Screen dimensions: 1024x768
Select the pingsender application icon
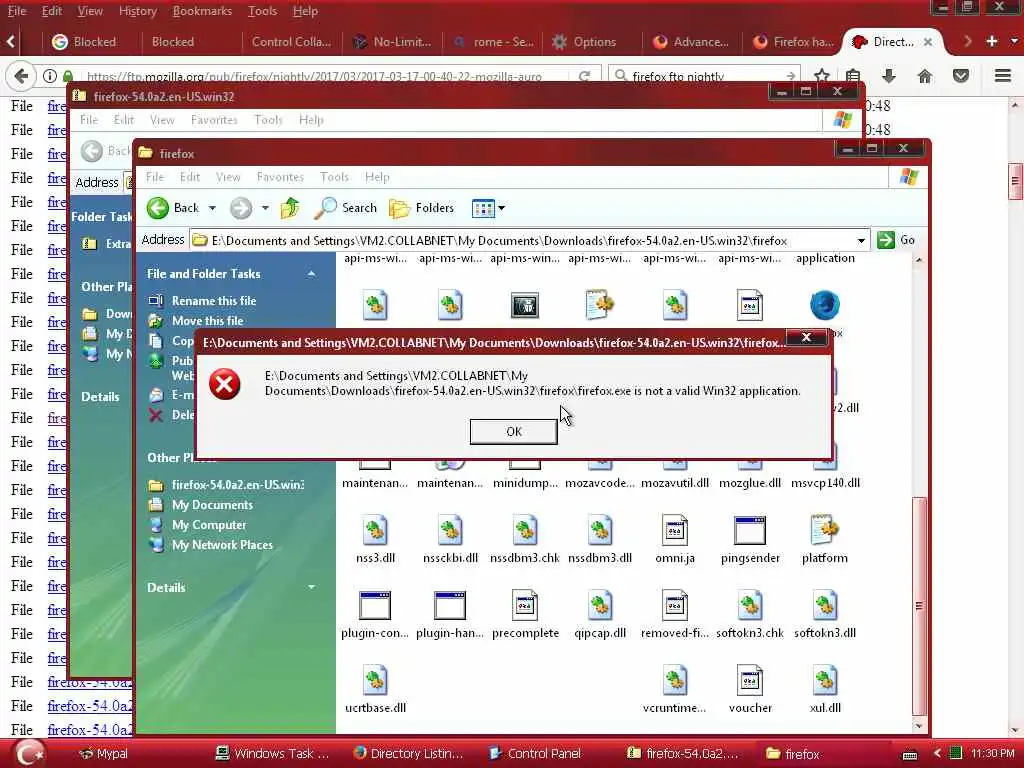[x=750, y=530]
